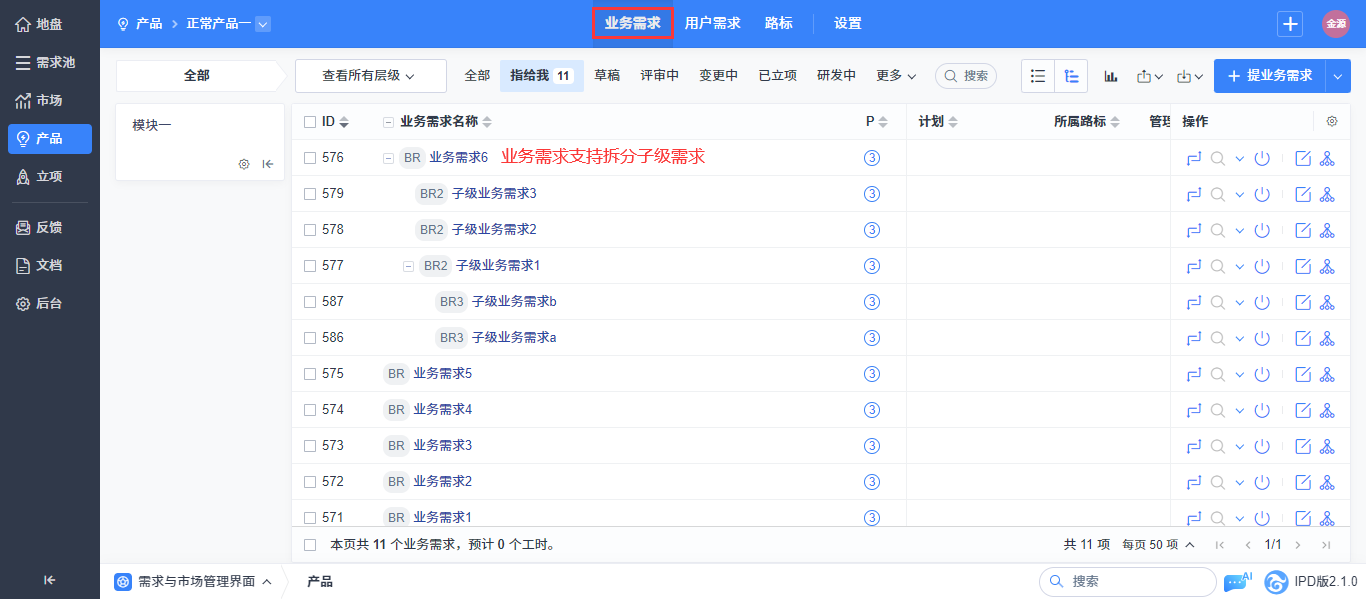Collapse the module panel arrow icon
1366x599 pixels.
268,164
